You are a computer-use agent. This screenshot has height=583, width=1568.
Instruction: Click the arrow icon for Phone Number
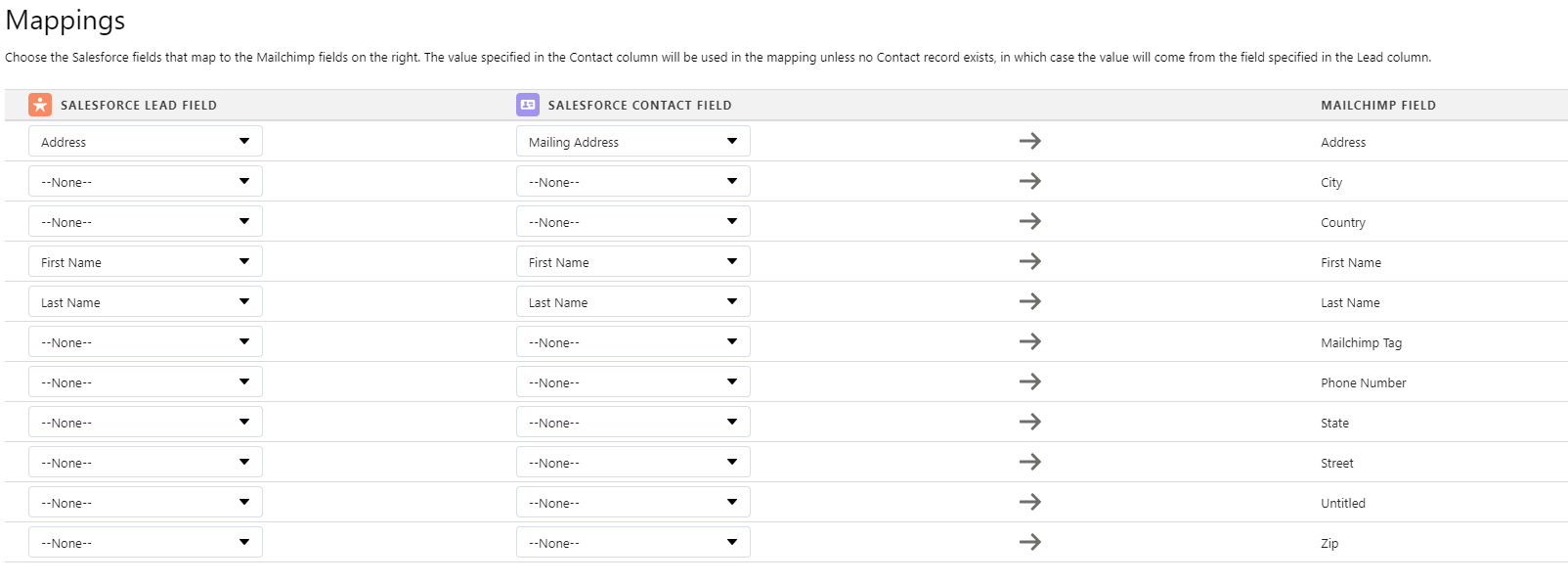coord(1029,381)
